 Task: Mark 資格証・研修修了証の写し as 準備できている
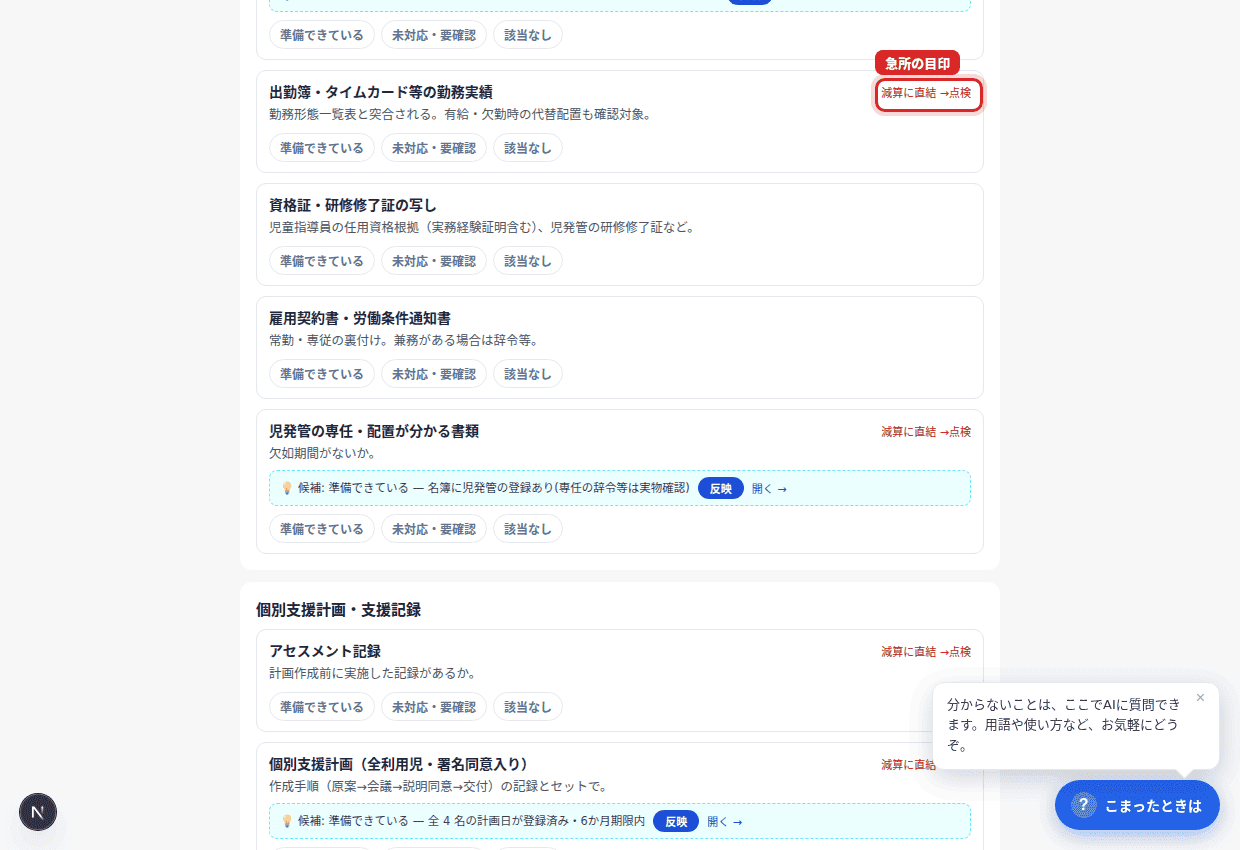coord(322,261)
